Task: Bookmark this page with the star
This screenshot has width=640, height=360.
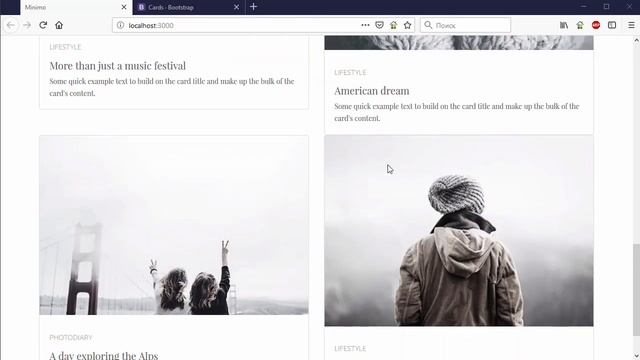Action: [407, 25]
